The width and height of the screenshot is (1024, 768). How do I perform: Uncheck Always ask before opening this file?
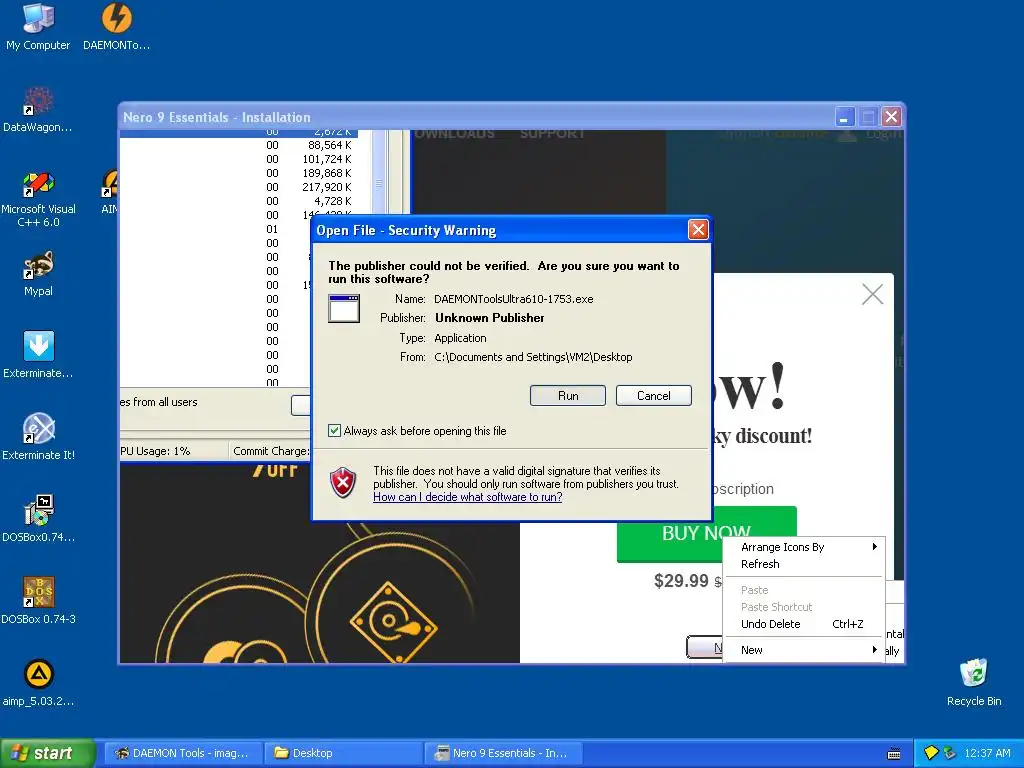point(334,430)
